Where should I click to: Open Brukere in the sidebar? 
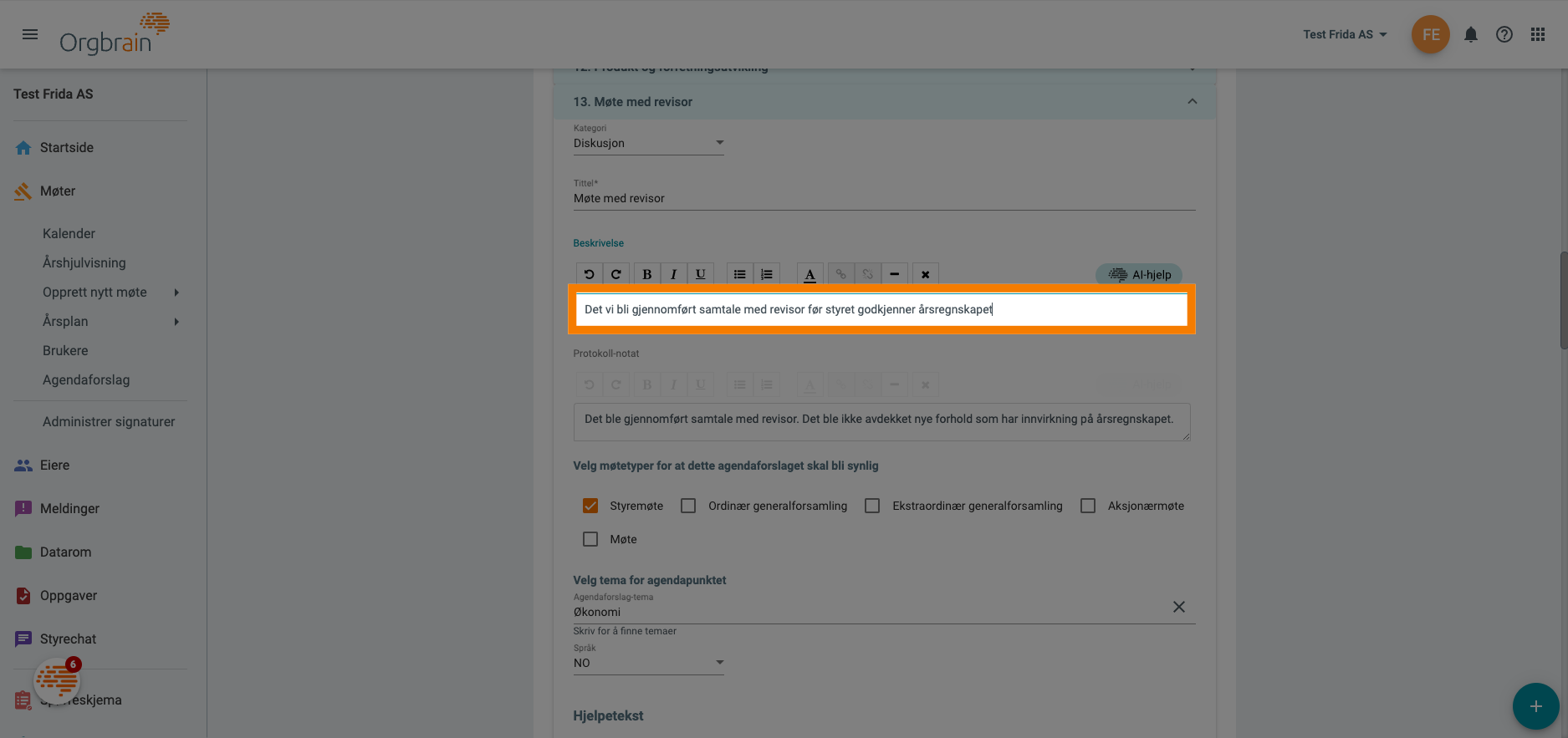(65, 351)
